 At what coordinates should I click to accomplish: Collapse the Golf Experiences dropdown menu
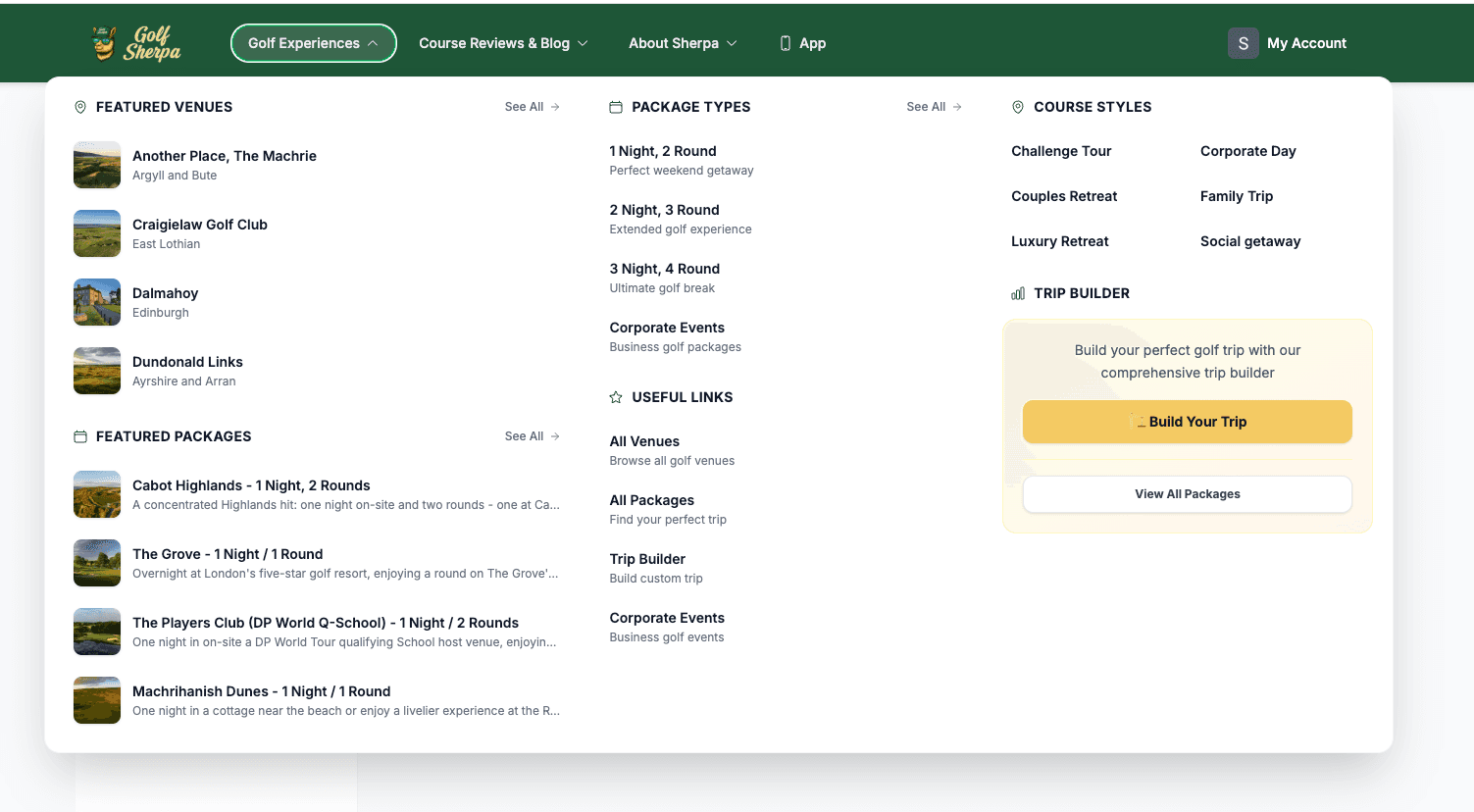click(x=313, y=43)
